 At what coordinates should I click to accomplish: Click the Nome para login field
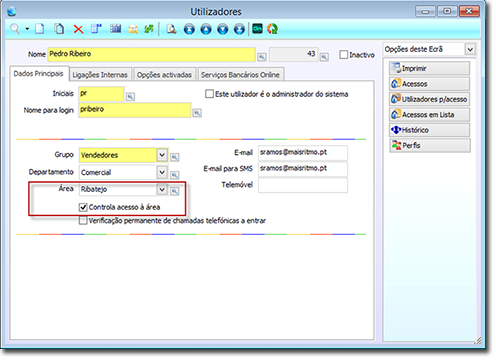(x=135, y=110)
